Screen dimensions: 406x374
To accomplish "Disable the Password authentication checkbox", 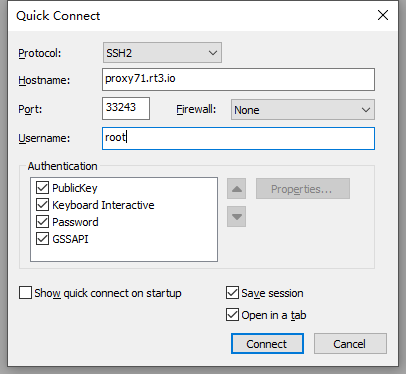I will point(42,222).
